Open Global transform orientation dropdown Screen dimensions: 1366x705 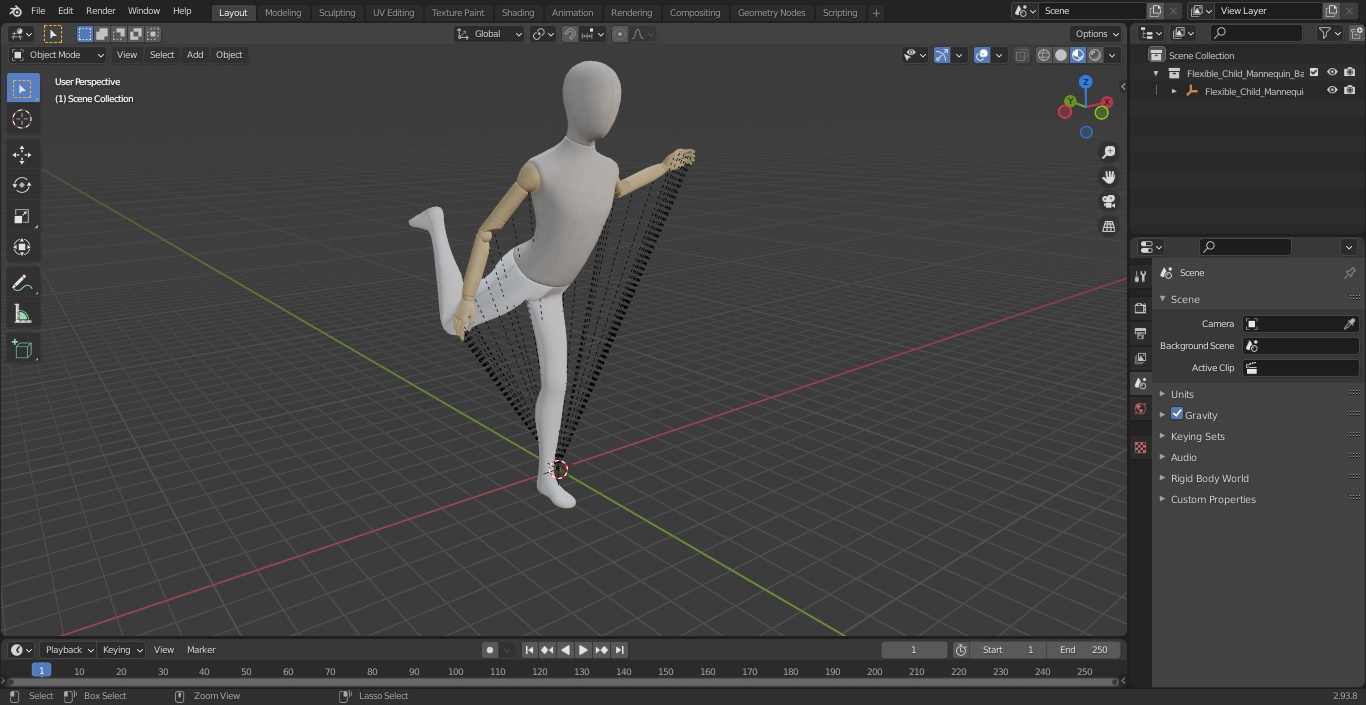click(490, 34)
